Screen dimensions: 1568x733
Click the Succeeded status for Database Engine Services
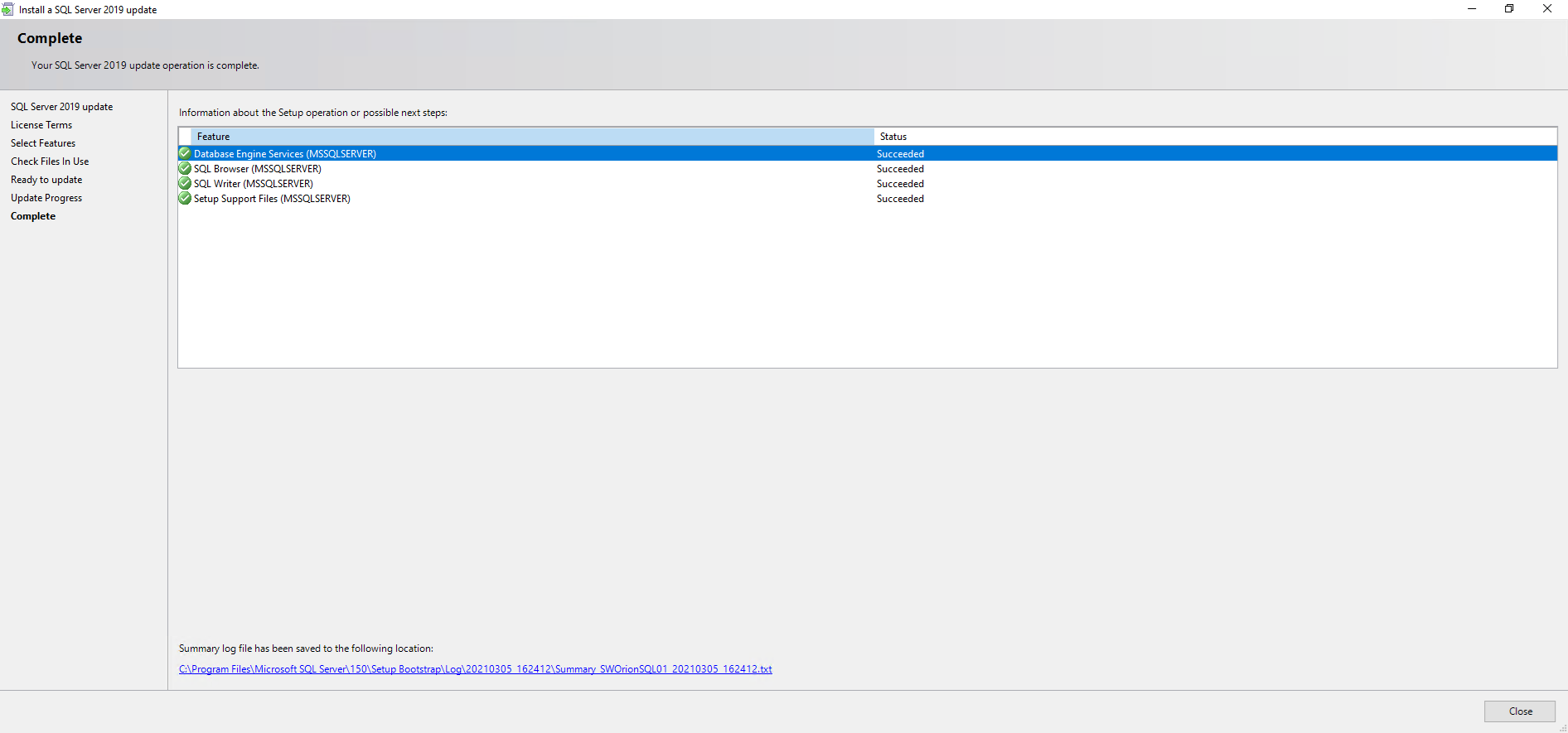click(x=900, y=153)
